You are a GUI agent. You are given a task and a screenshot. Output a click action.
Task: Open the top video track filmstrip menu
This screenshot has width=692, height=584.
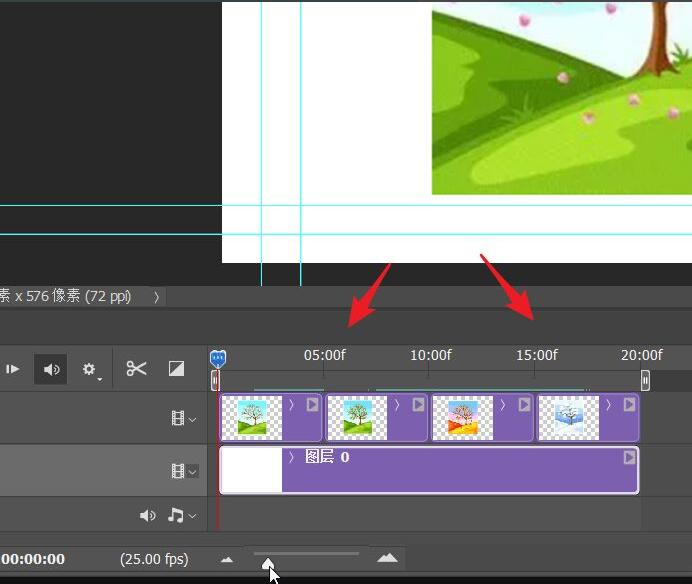pyautogui.click(x=183, y=418)
